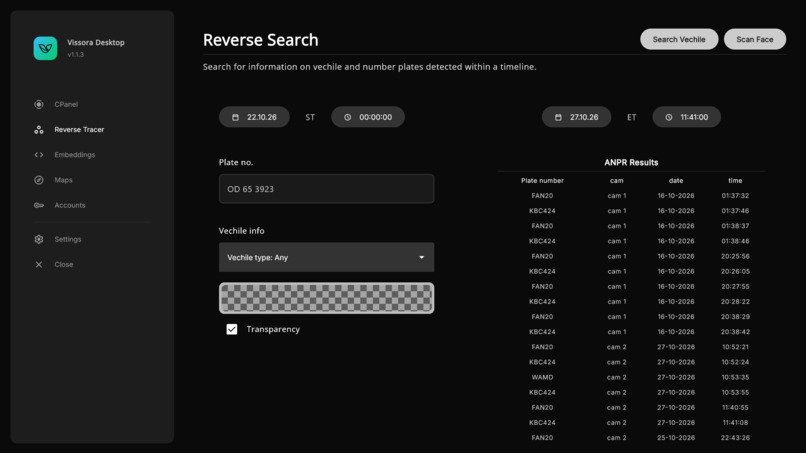Select the KBC424 row at 01:38:46
Viewport: 806px width, 453px height.
click(x=631, y=241)
